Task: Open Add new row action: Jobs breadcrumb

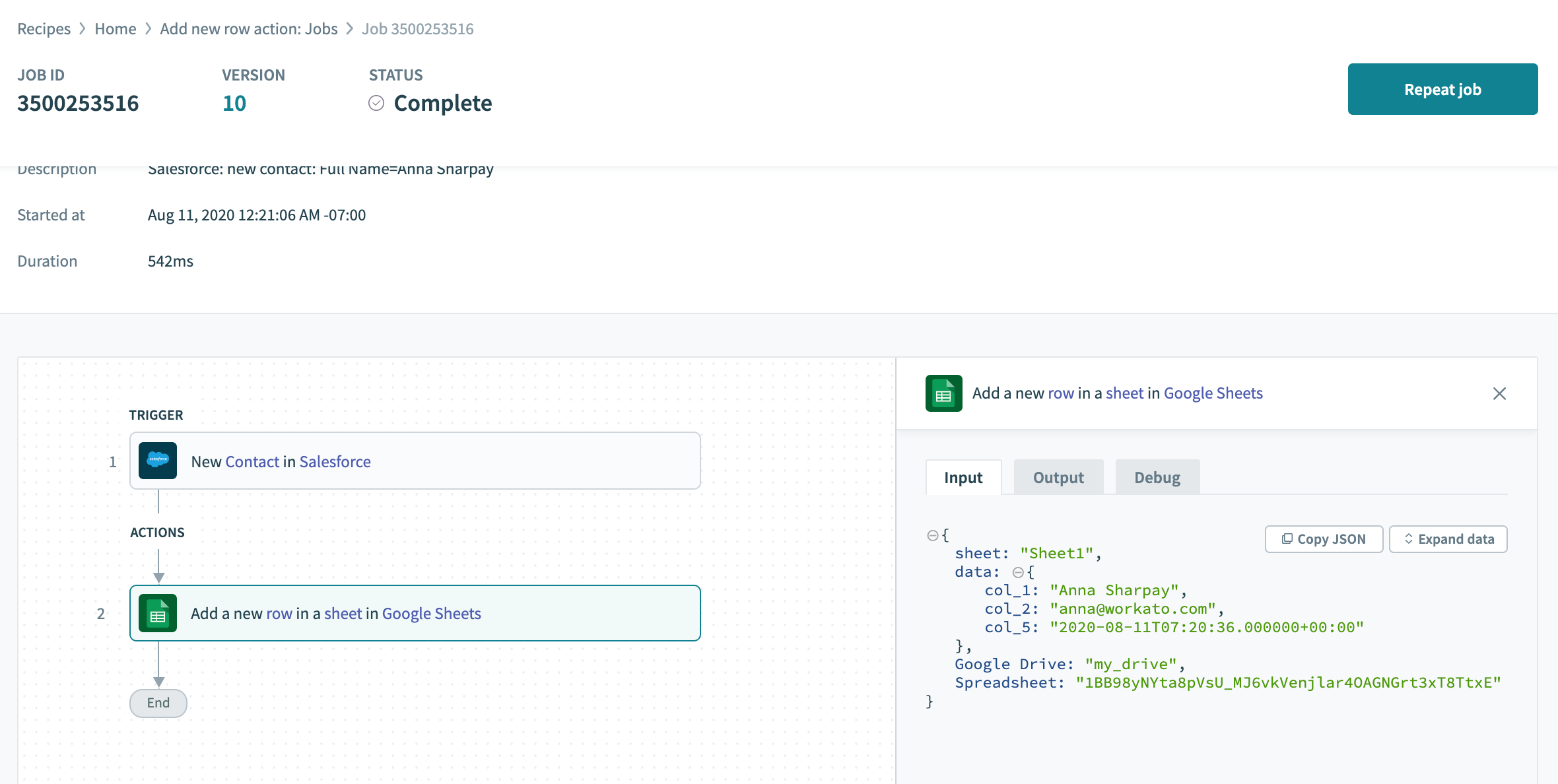Action: point(249,29)
